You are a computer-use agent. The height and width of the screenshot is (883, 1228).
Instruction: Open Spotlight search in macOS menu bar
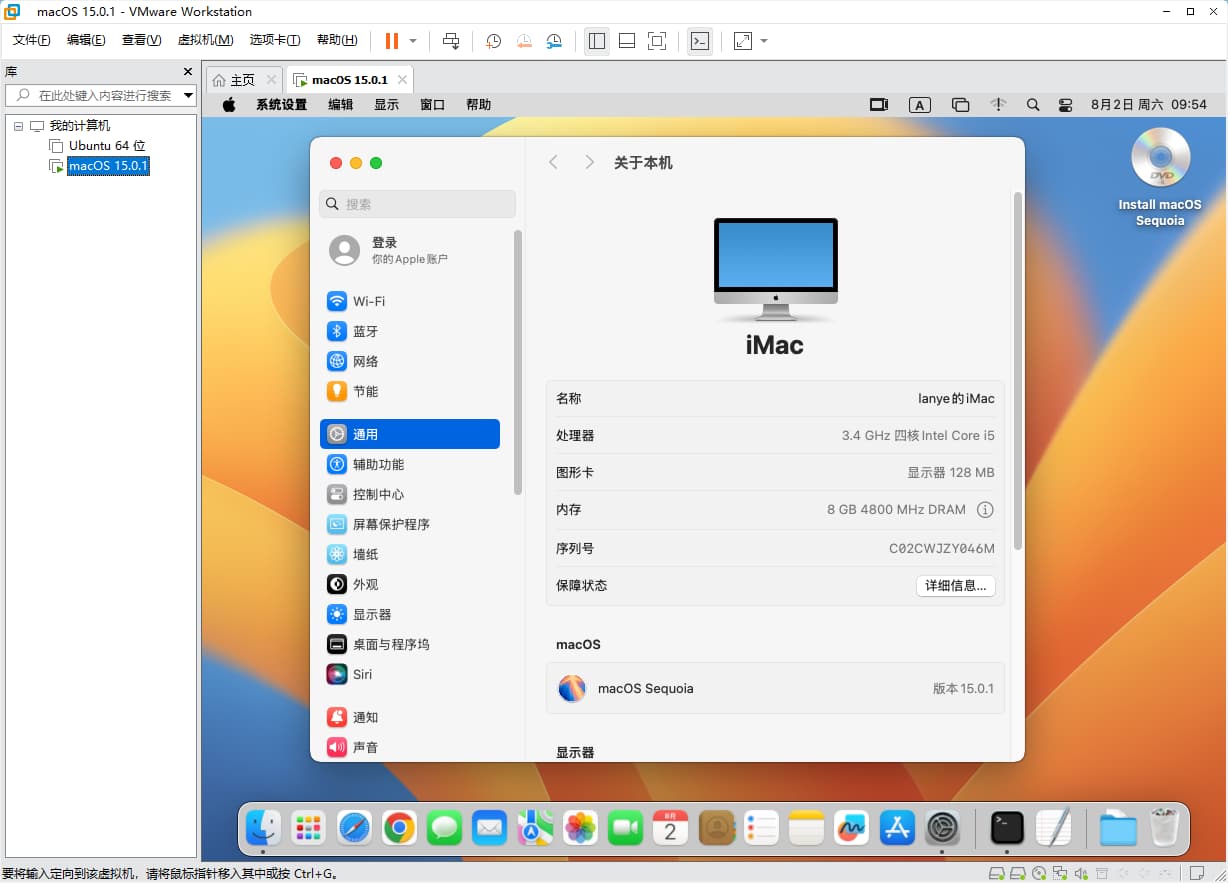1033,105
